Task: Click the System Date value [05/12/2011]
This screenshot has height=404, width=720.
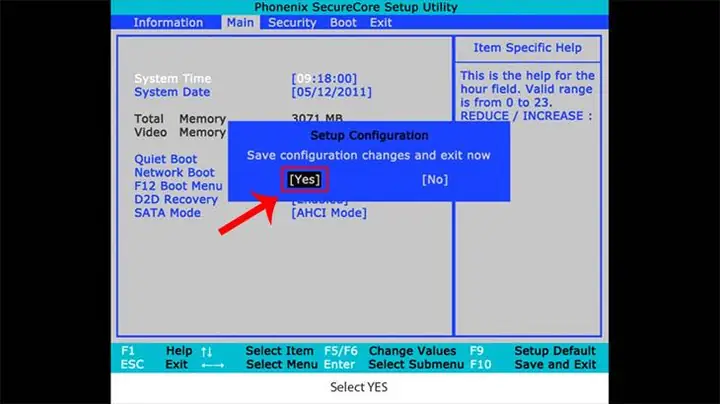Action: 332,92
